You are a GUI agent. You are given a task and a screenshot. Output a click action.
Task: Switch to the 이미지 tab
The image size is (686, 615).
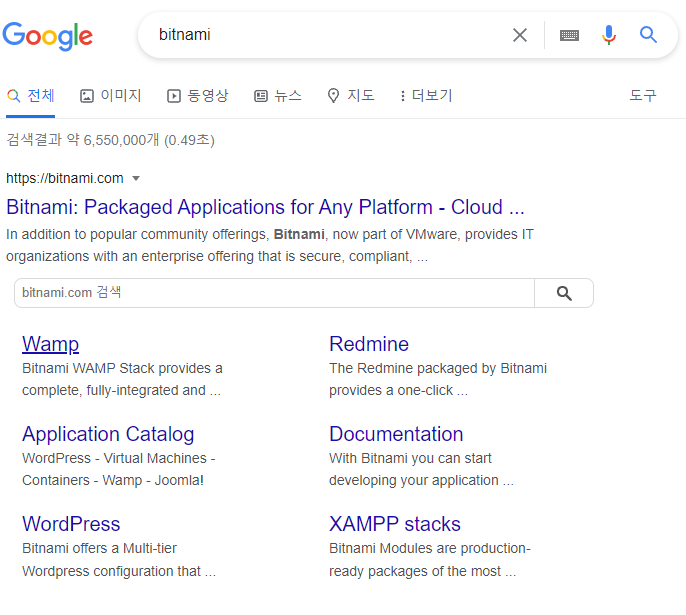(110, 95)
